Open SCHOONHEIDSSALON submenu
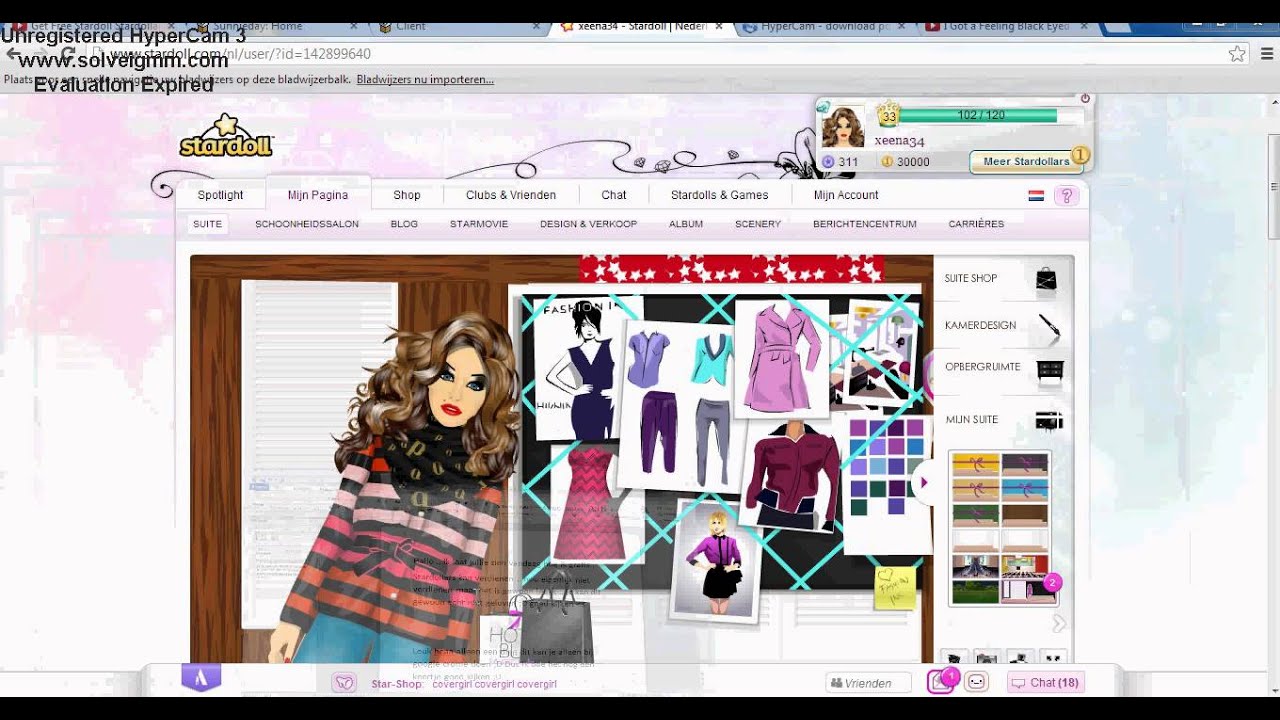 point(307,224)
